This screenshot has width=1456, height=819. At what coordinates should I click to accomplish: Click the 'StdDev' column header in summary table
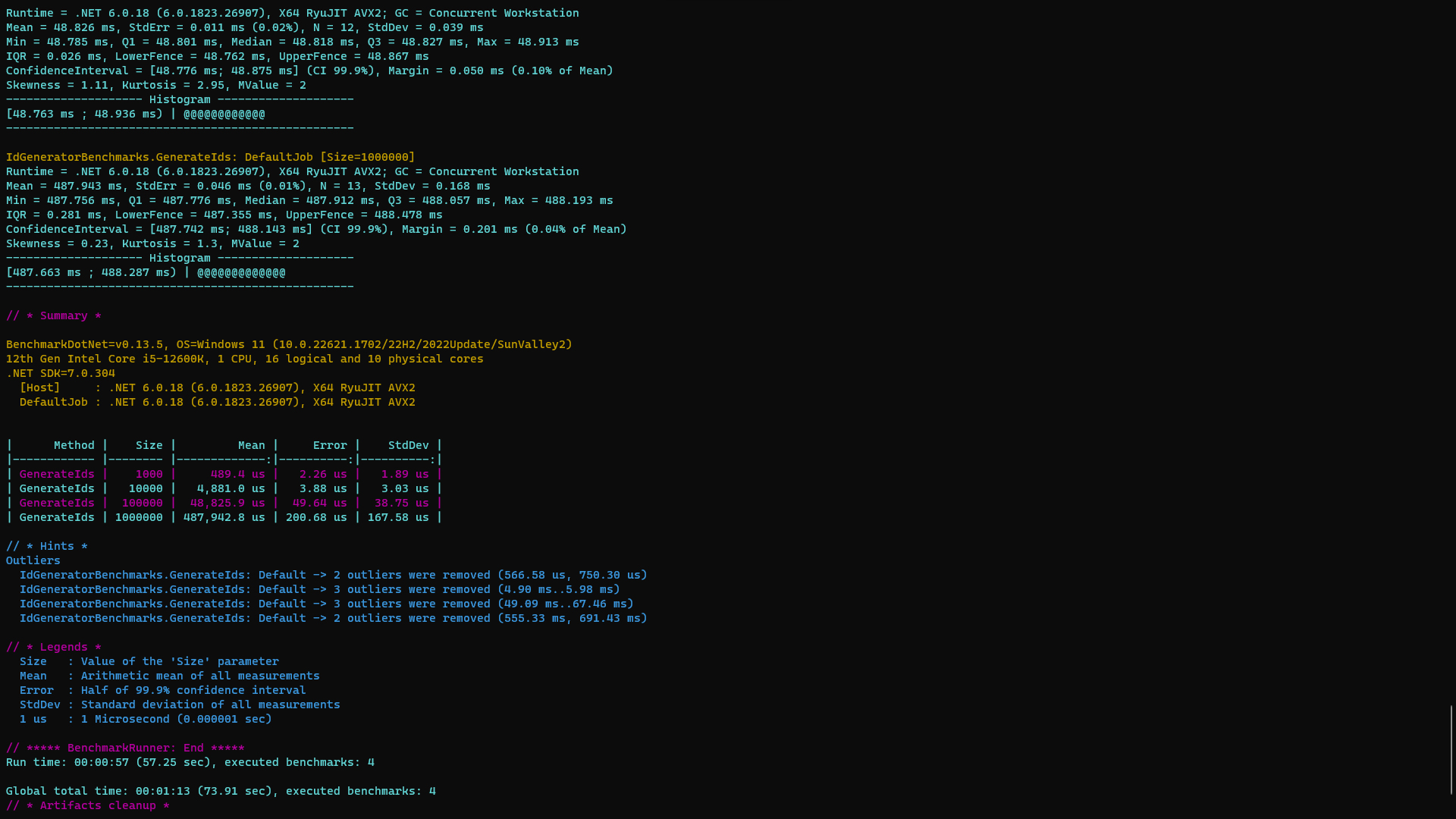point(408,445)
